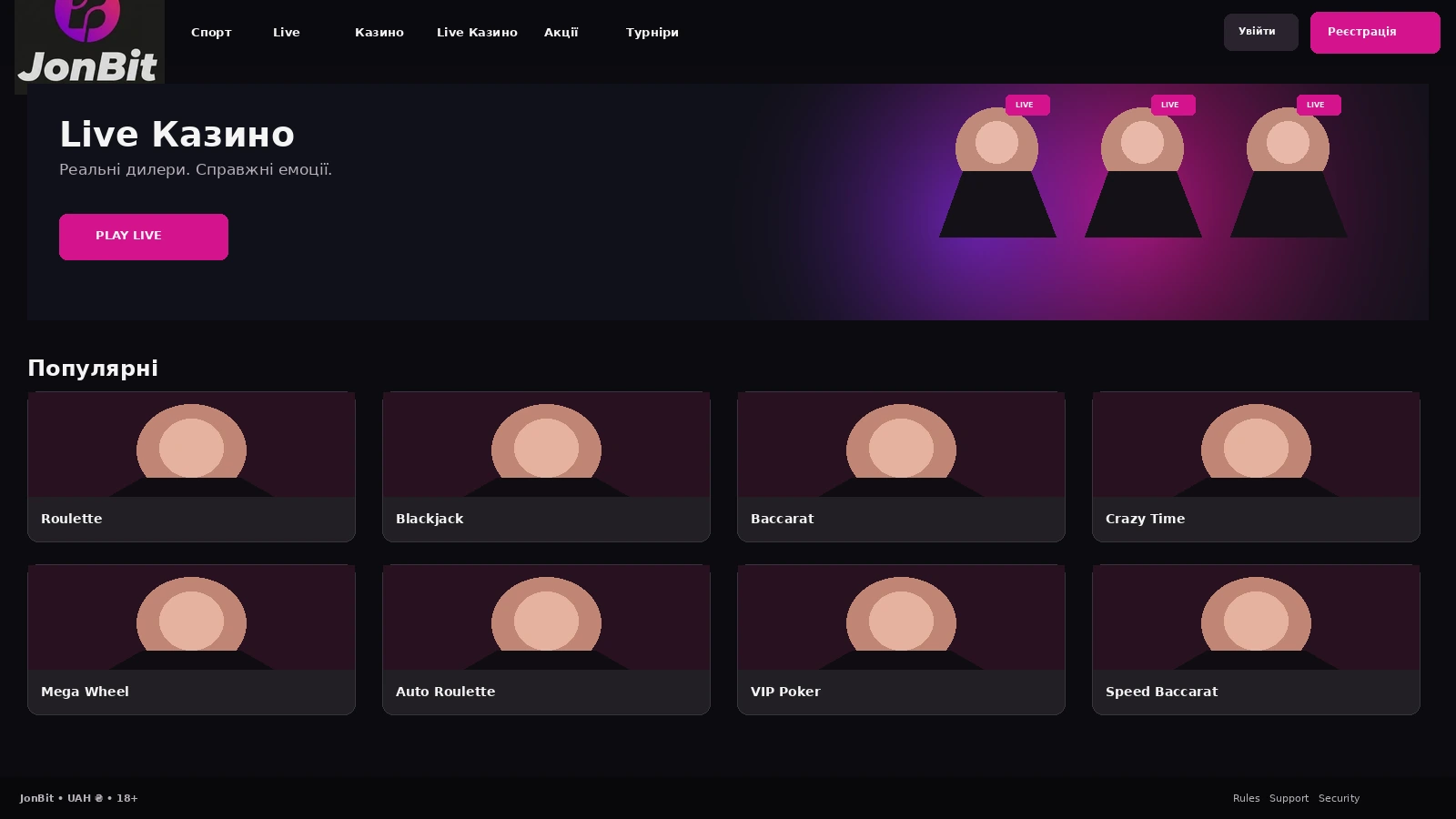
Task: Open the Roulette game thumbnail
Action: pyautogui.click(x=191, y=444)
